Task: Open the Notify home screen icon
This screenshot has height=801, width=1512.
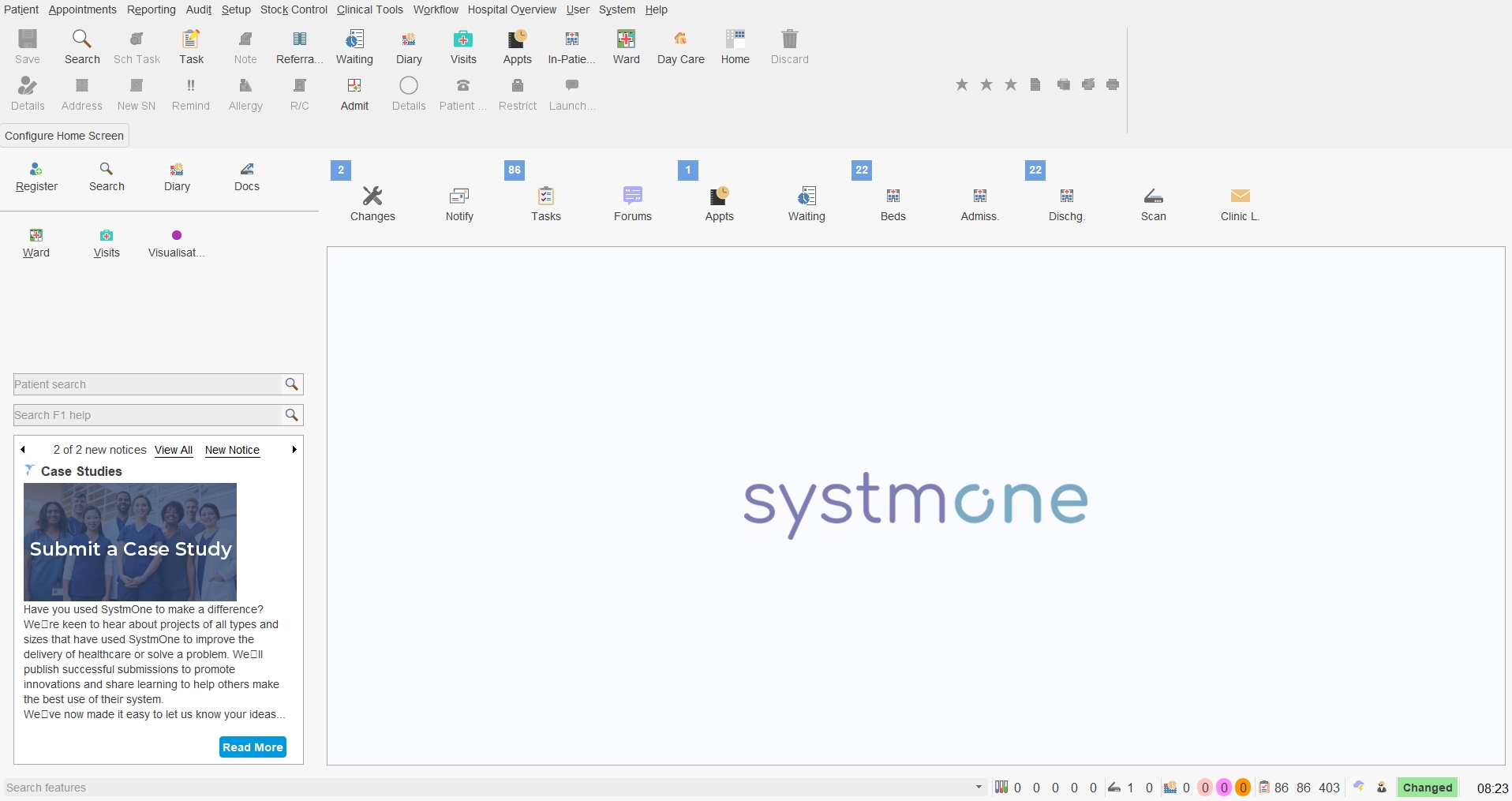Action: (459, 204)
